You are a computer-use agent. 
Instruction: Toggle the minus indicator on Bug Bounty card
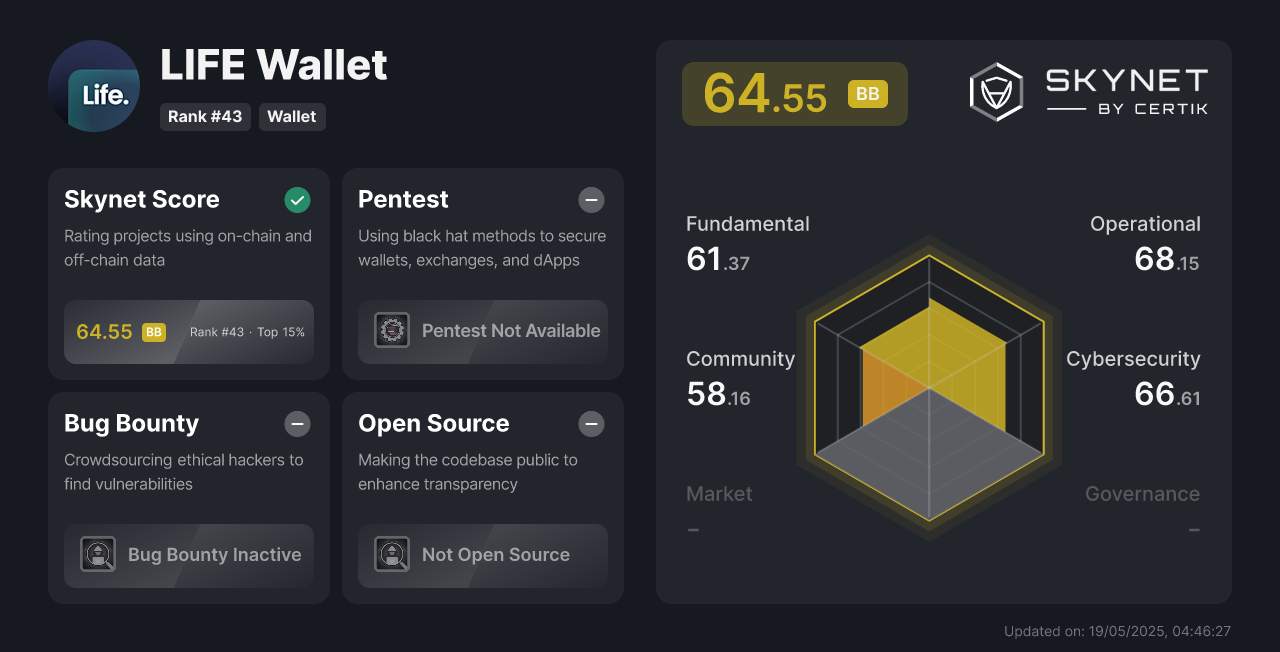pos(297,424)
